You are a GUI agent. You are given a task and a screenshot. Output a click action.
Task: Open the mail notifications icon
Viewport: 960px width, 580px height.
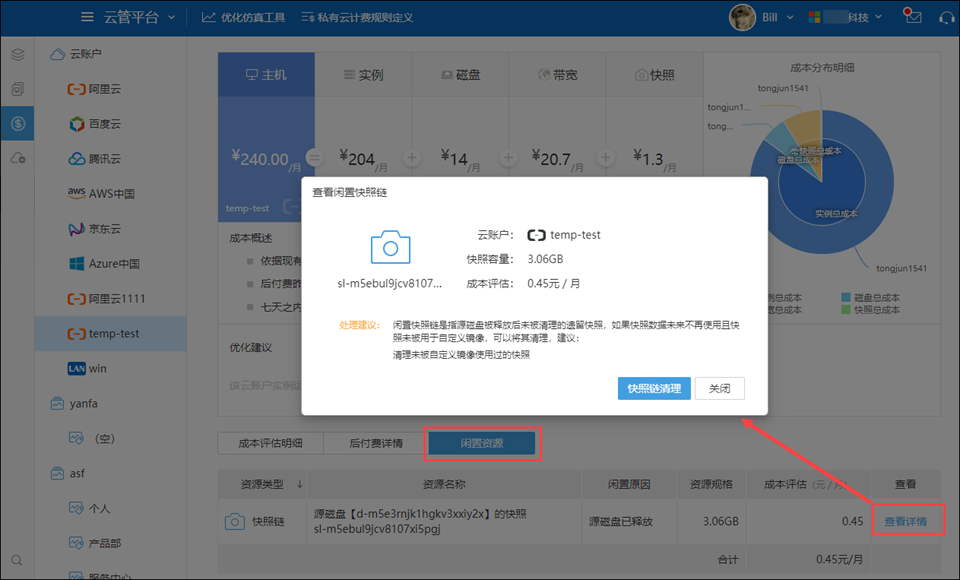tap(911, 17)
